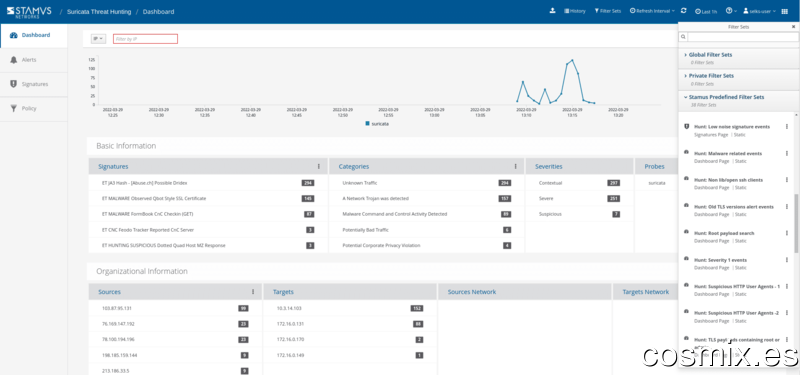Click the upload icon in top bar

click(x=552, y=11)
